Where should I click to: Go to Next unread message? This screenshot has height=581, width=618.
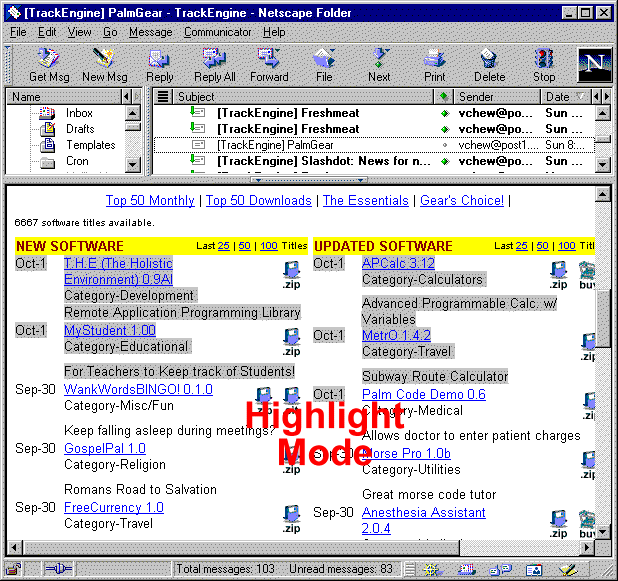(x=379, y=65)
